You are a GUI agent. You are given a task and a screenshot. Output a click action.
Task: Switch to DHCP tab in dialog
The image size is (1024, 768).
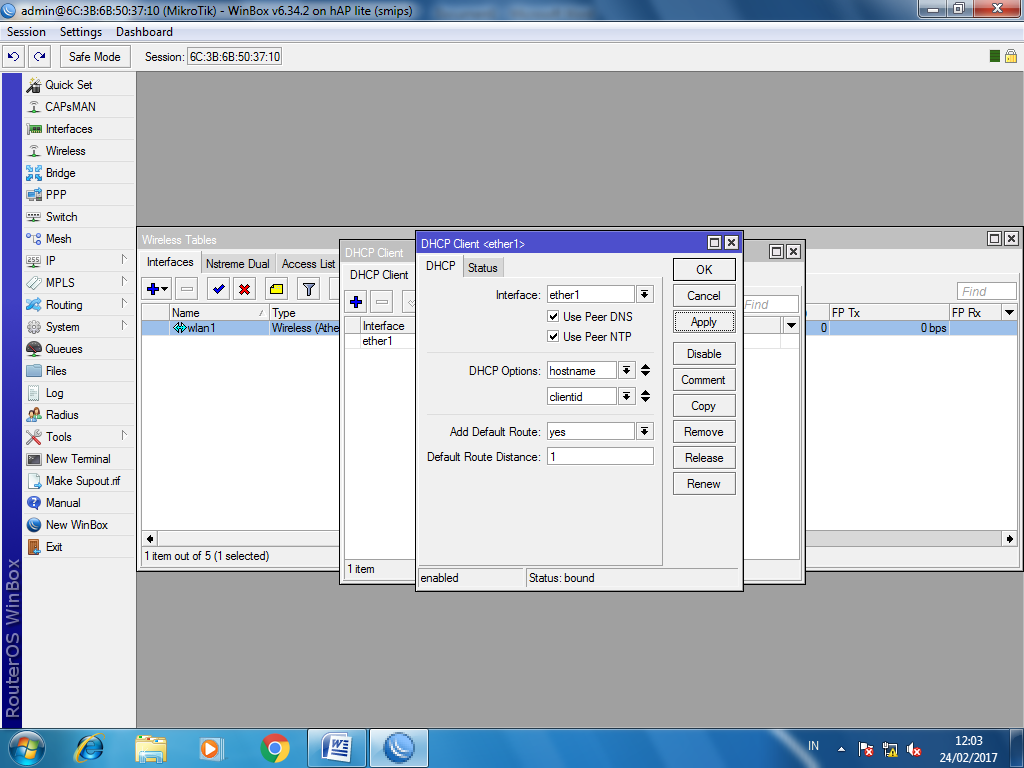(441, 266)
